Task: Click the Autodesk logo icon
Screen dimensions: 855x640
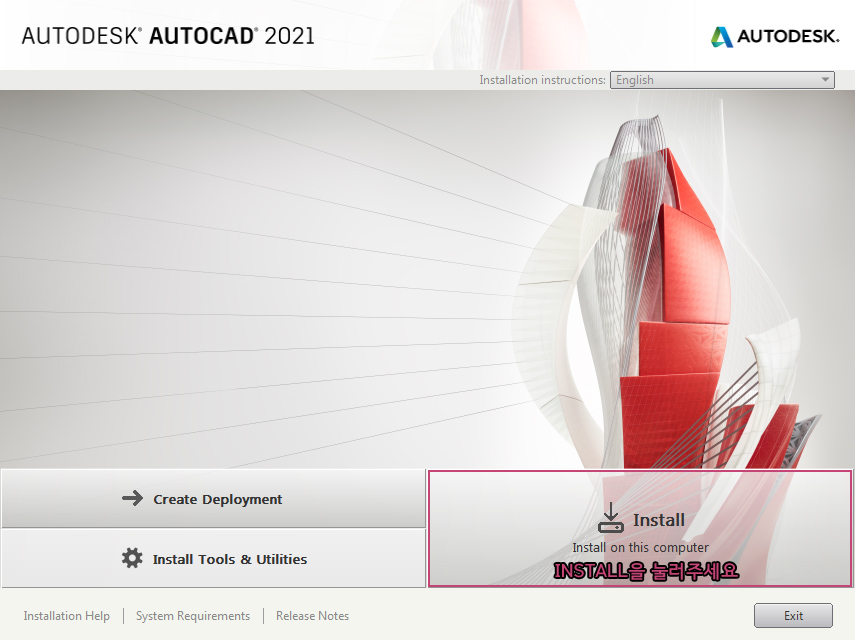Action: click(721, 37)
